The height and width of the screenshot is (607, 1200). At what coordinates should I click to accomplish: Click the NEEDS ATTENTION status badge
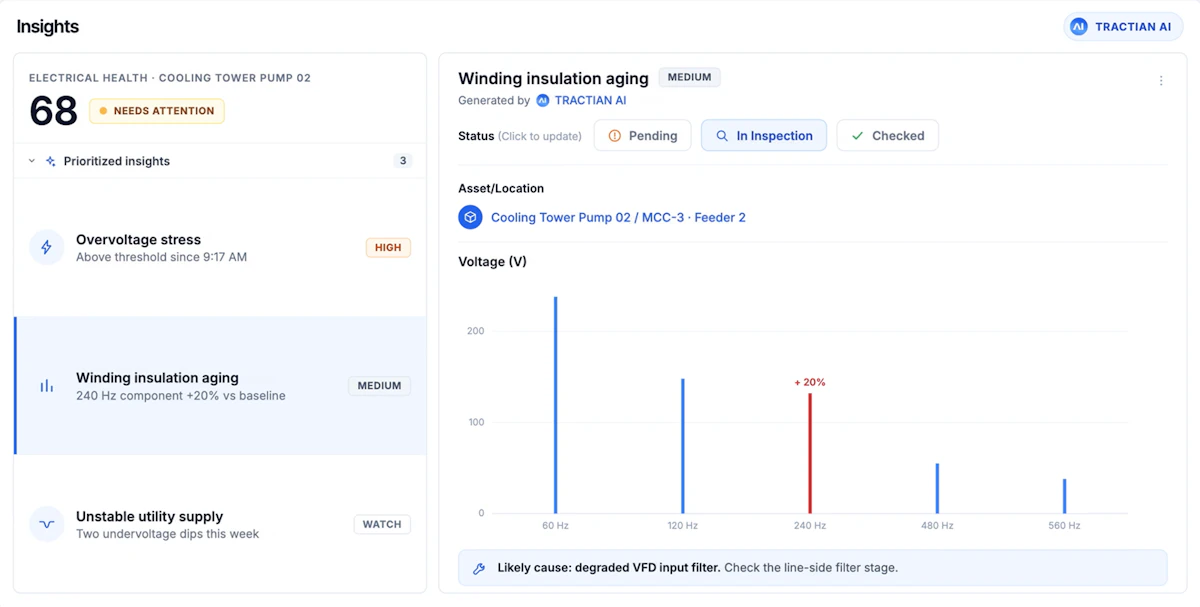pyautogui.click(x=157, y=111)
